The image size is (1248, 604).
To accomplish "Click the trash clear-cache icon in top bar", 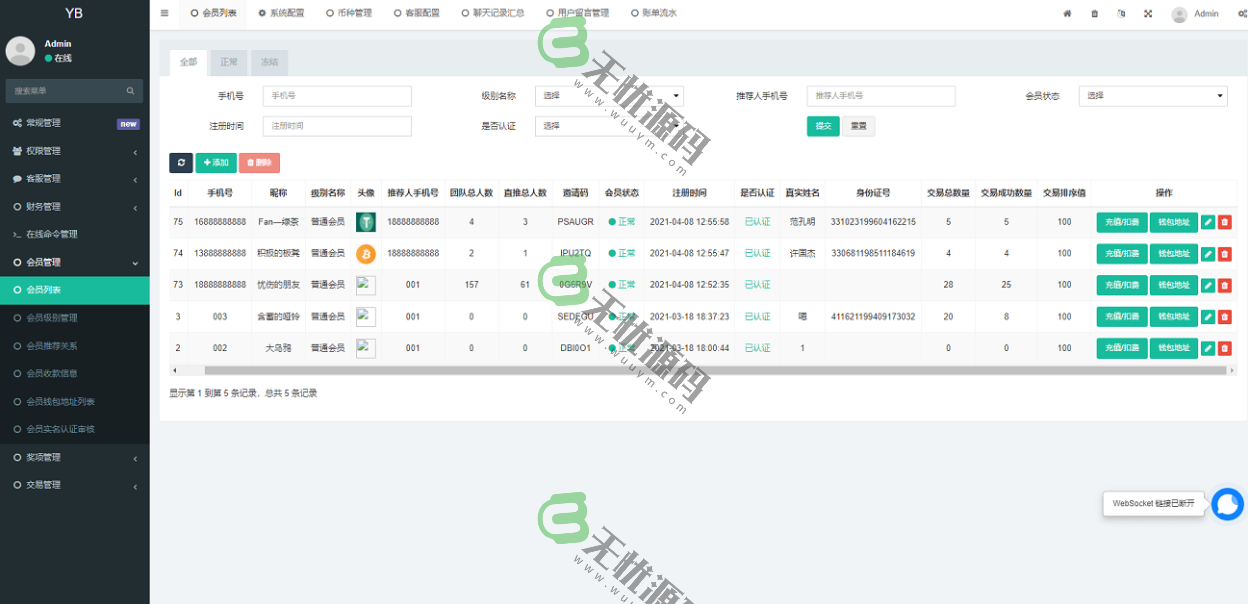I will (x=1094, y=14).
